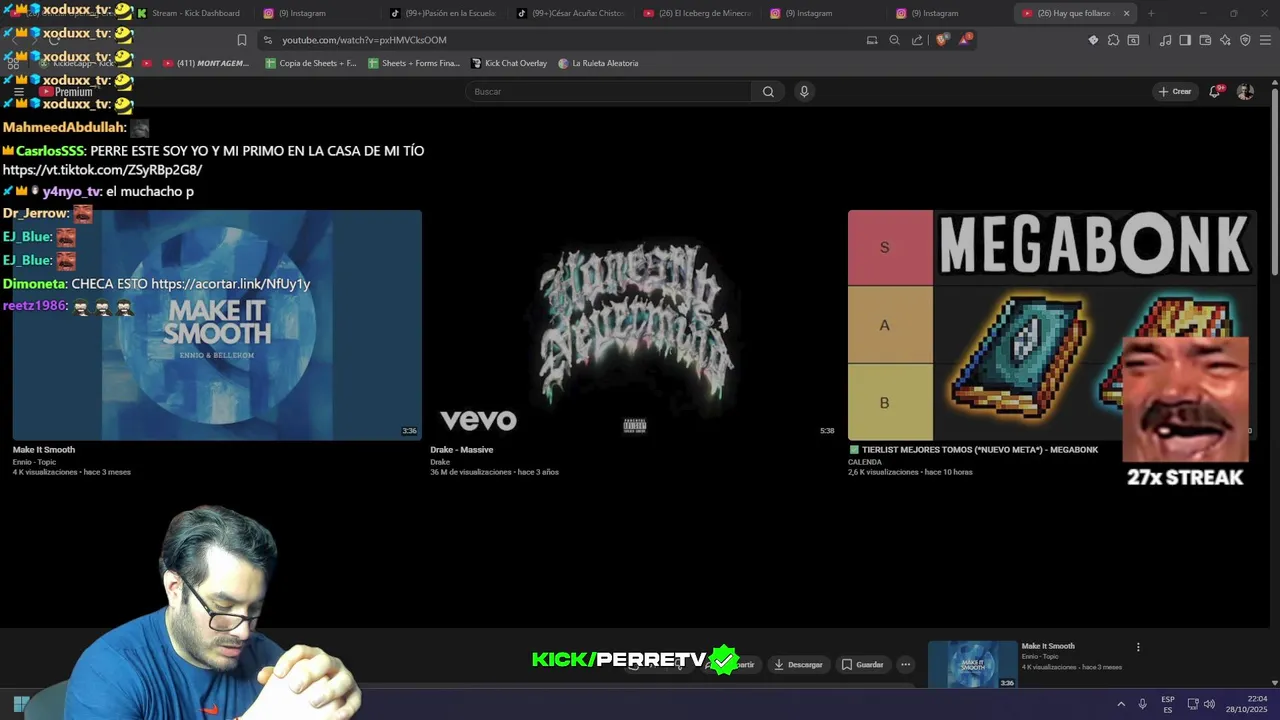Image resolution: width=1280 pixels, height=720 pixels.
Task: Open a new browser tab
Action: [1151, 13]
